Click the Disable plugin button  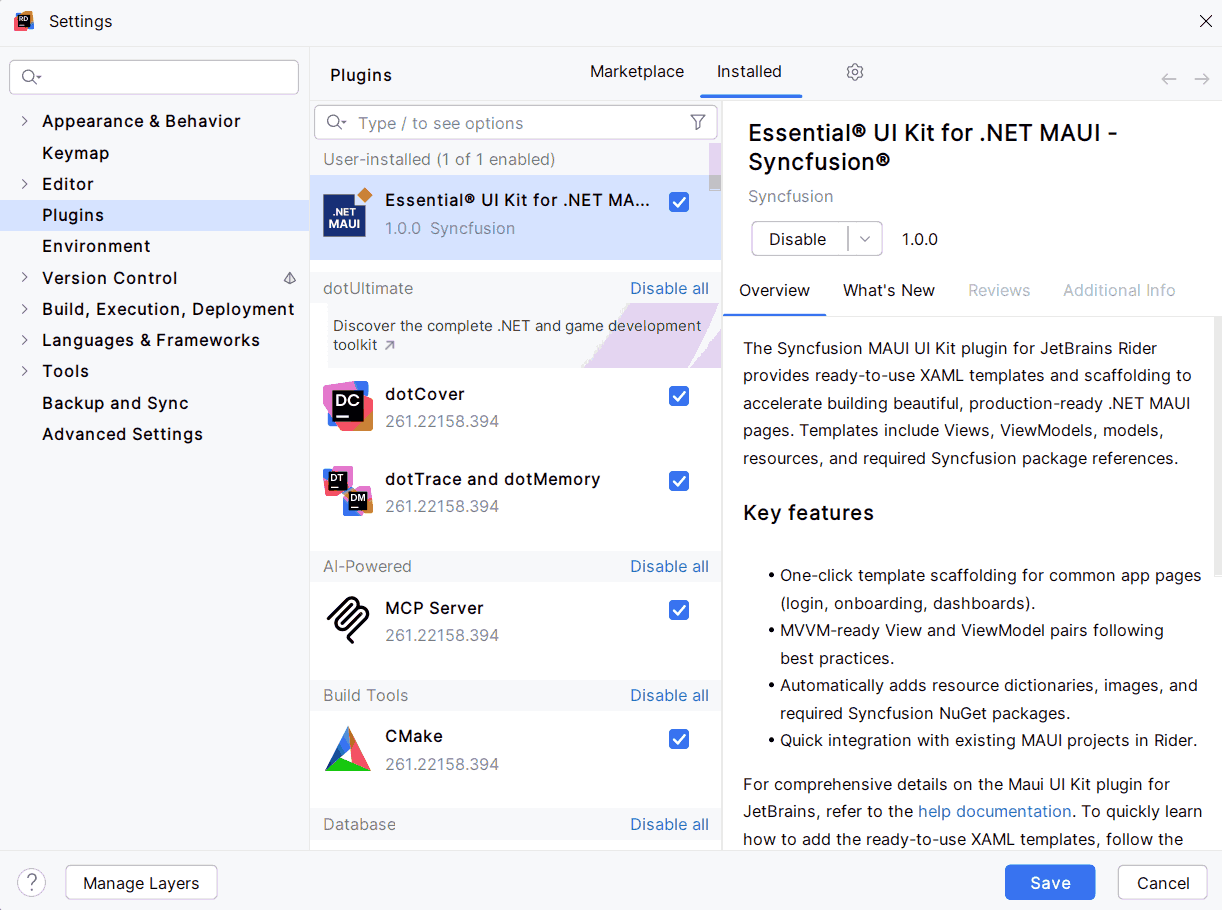[x=799, y=239]
